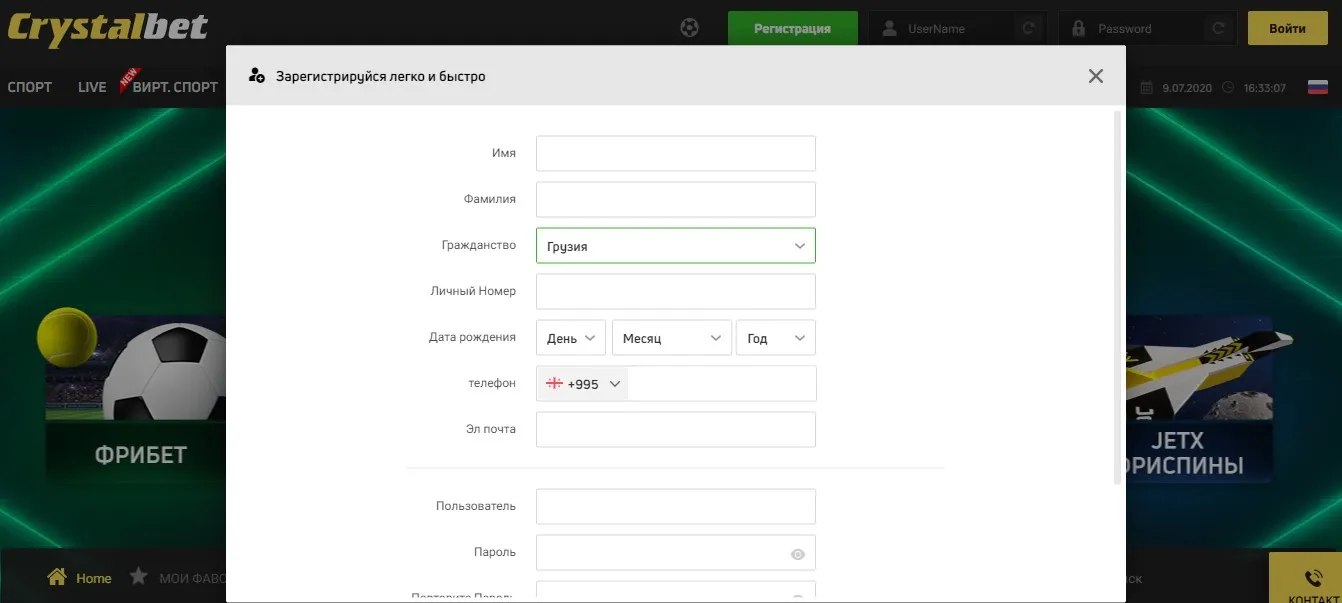Viewport: 1342px width, 603px height.
Task: Click the Home house icon
Action: point(57,577)
